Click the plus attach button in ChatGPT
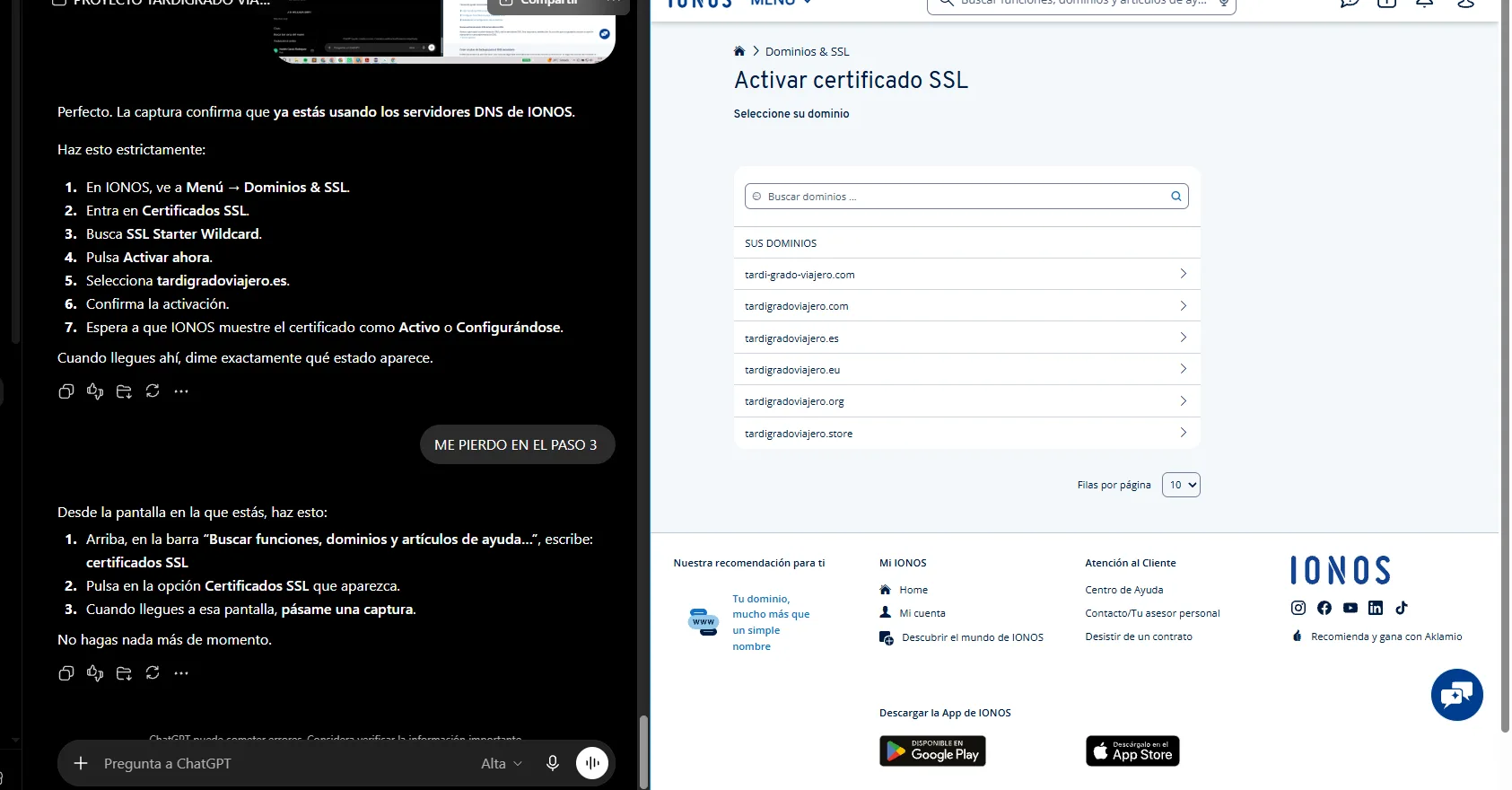Image resolution: width=1512 pixels, height=790 pixels. [x=81, y=763]
